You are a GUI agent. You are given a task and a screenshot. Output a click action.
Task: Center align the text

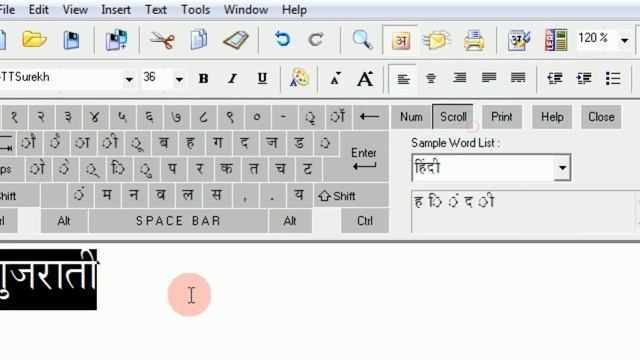(x=431, y=78)
